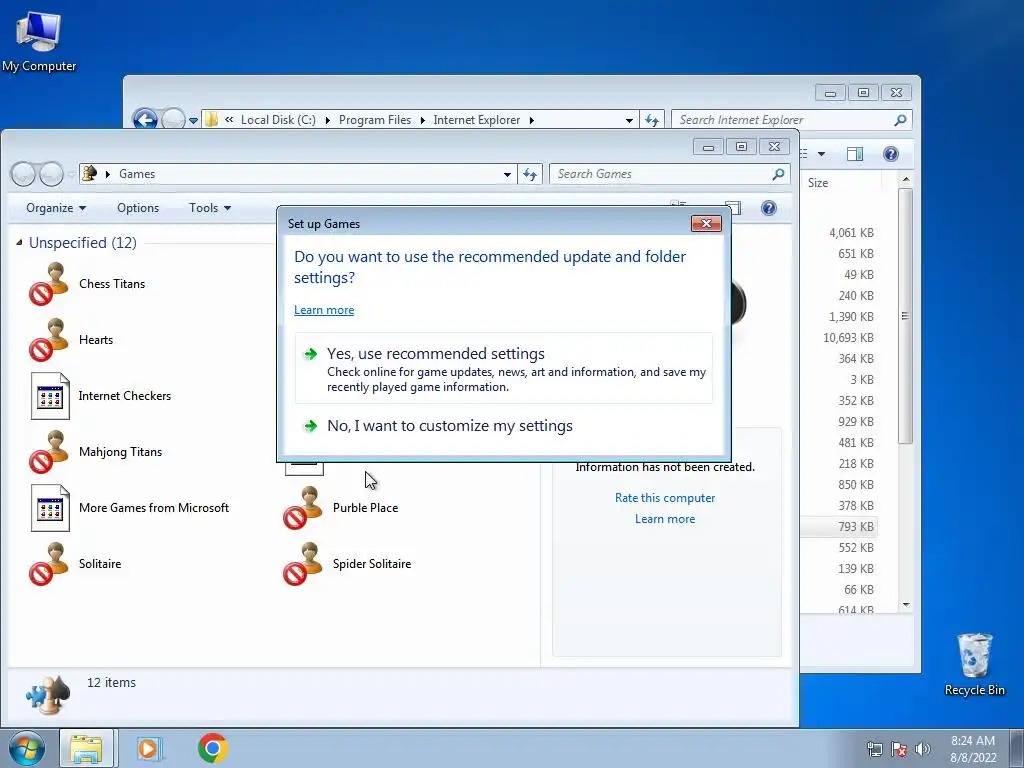Expand address dropdown in Internet Explorer folder window
Image resolution: width=1024 pixels, height=768 pixels.
629,120
